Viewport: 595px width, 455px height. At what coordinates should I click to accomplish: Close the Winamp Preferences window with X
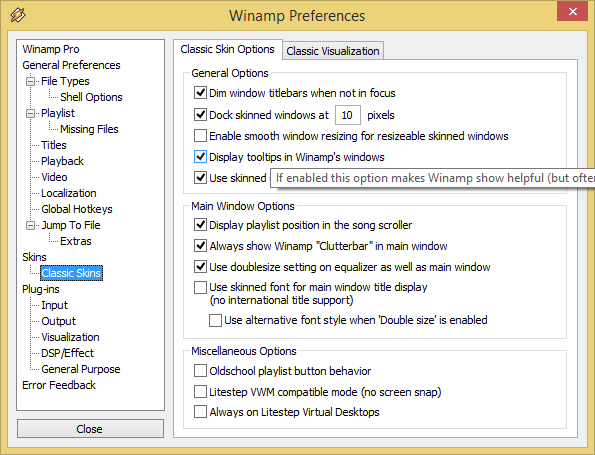click(x=572, y=11)
